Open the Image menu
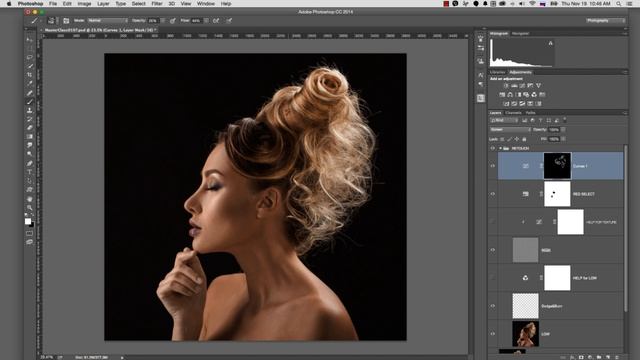The width and height of the screenshot is (640, 360). click(84, 4)
